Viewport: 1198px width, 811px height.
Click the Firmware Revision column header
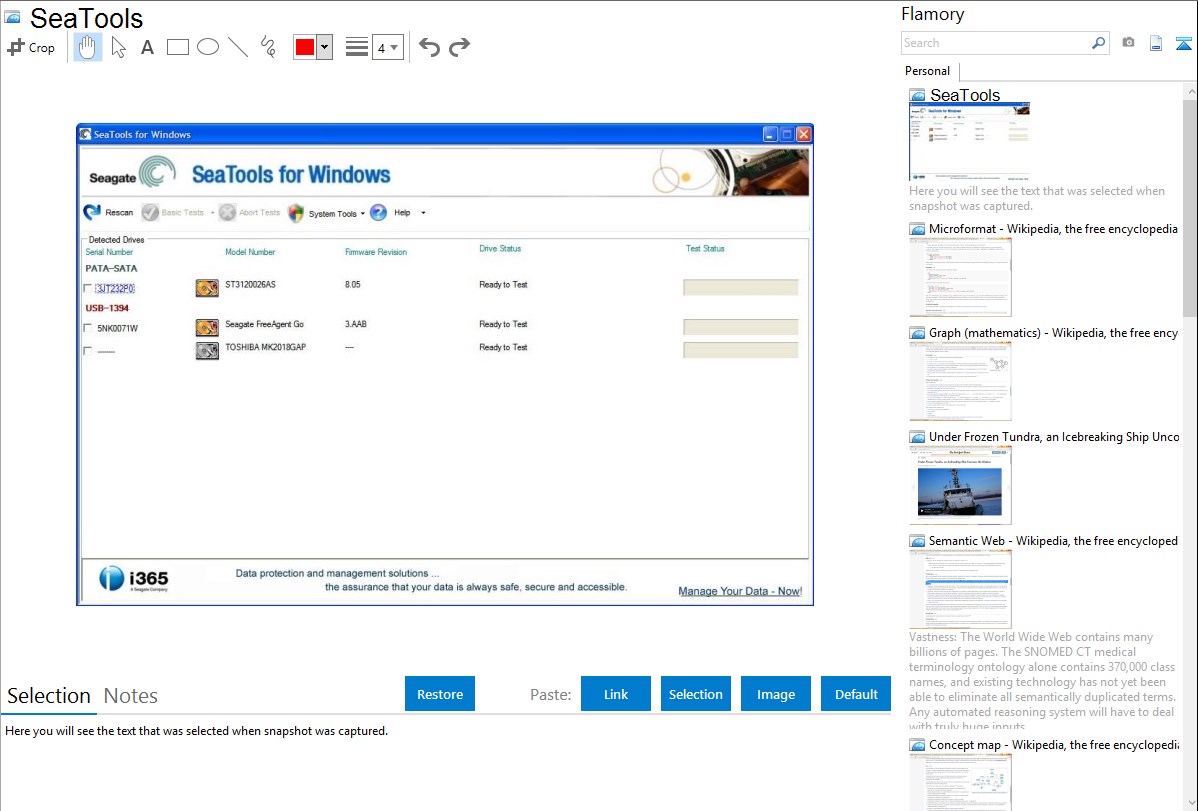coord(376,251)
